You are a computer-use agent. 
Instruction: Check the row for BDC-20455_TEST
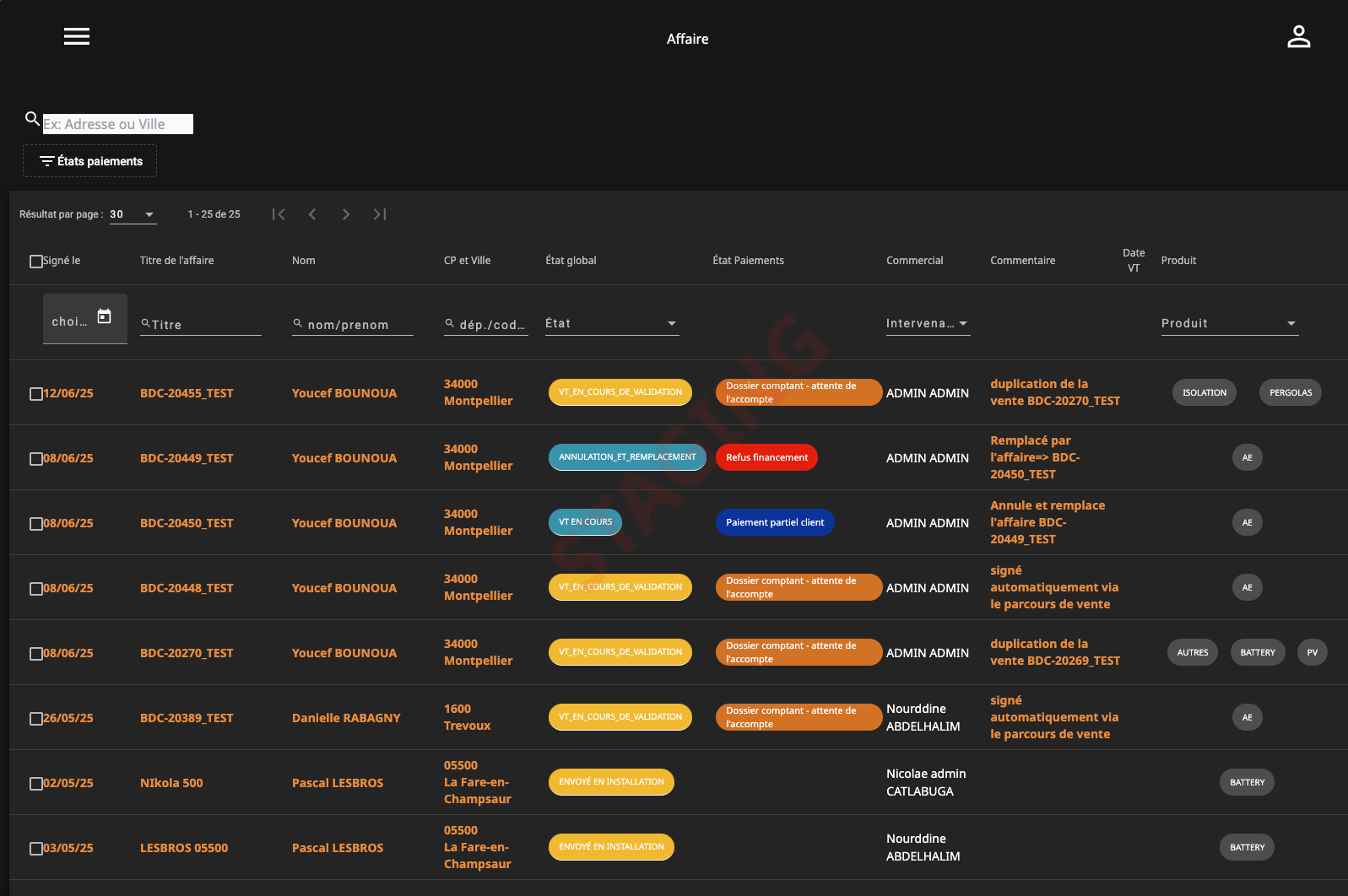pos(36,394)
